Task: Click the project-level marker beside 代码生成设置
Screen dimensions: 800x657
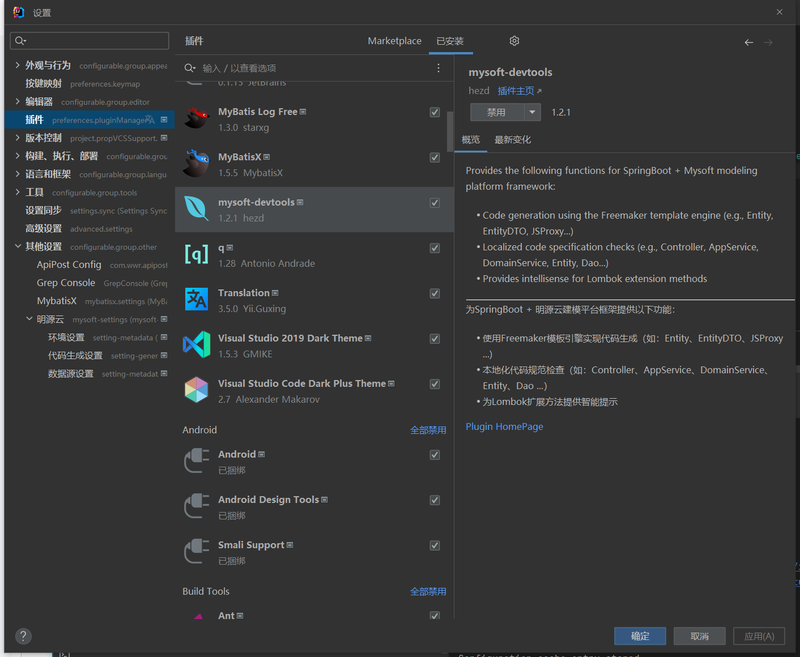Action: coord(164,355)
